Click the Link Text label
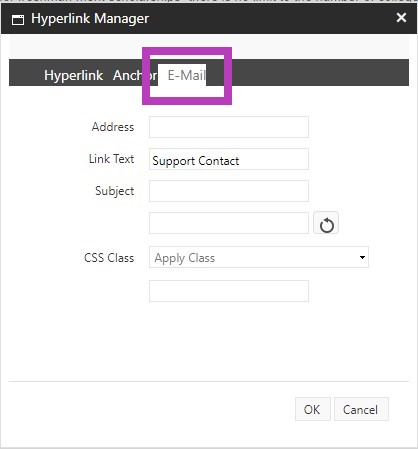The width and height of the screenshot is (418, 449). pos(112,159)
